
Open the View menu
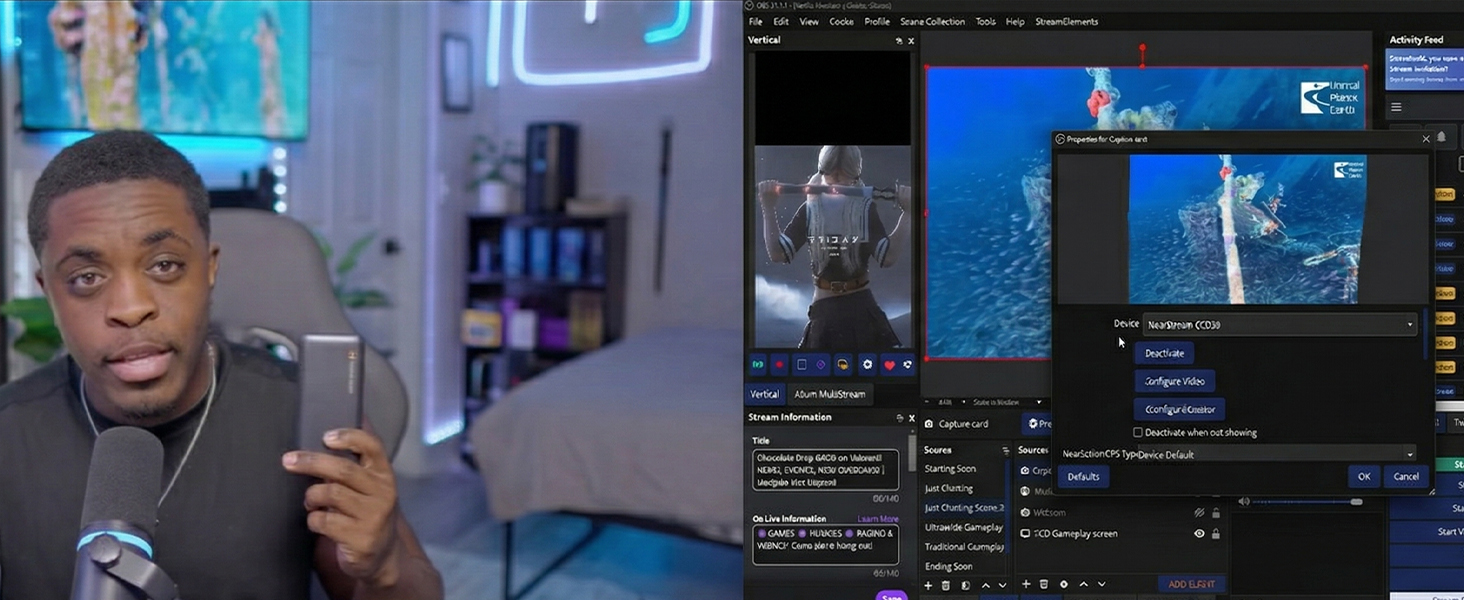pyautogui.click(x=809, y=21)
